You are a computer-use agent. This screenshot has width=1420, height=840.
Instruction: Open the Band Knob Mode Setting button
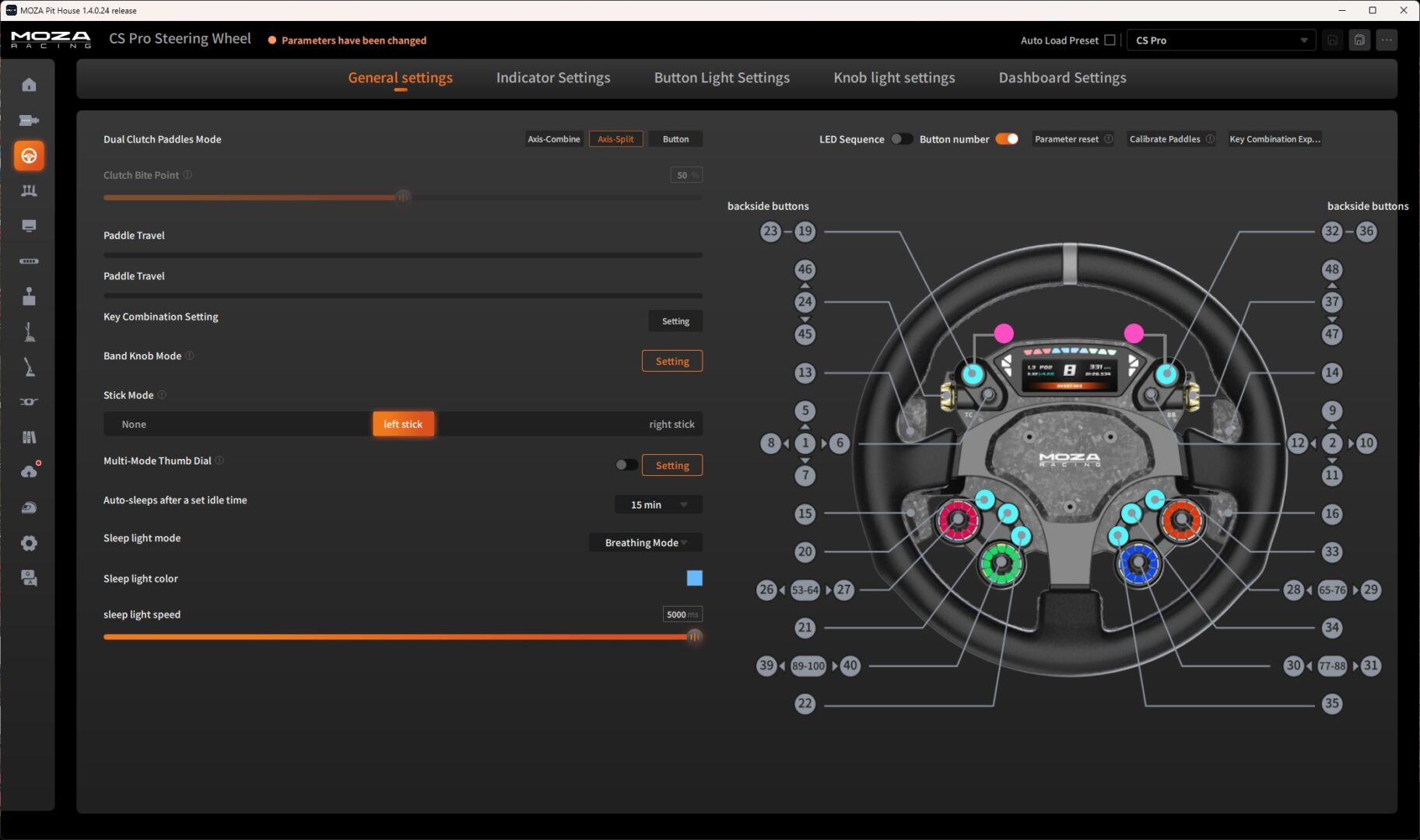click(x=672, y=361)
